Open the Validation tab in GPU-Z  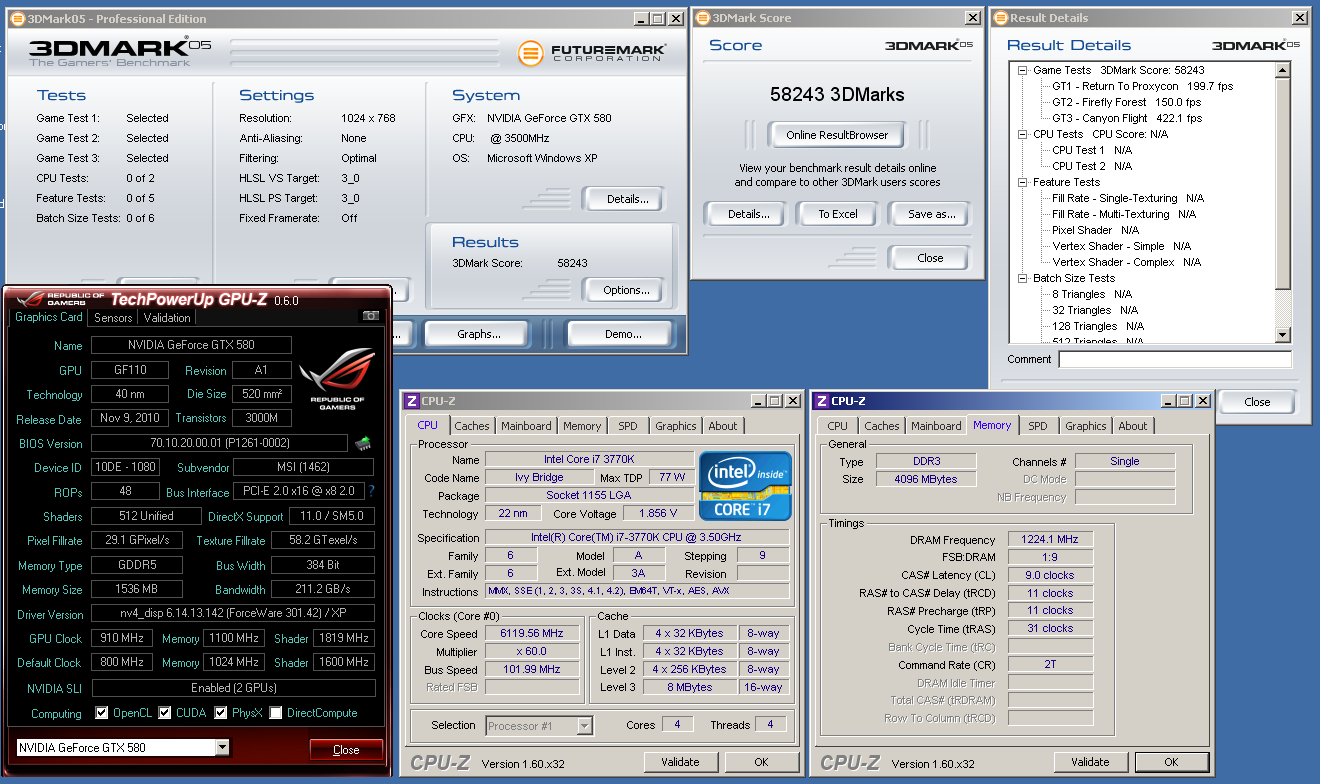tap(167, 318)
